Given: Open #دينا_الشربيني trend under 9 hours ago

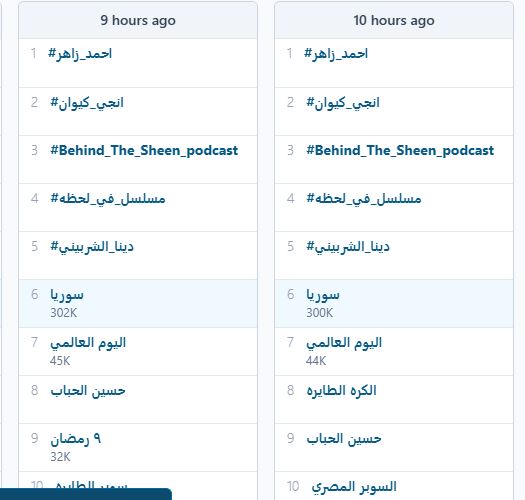Looking at the screenshot, I should tap(92, 247).
